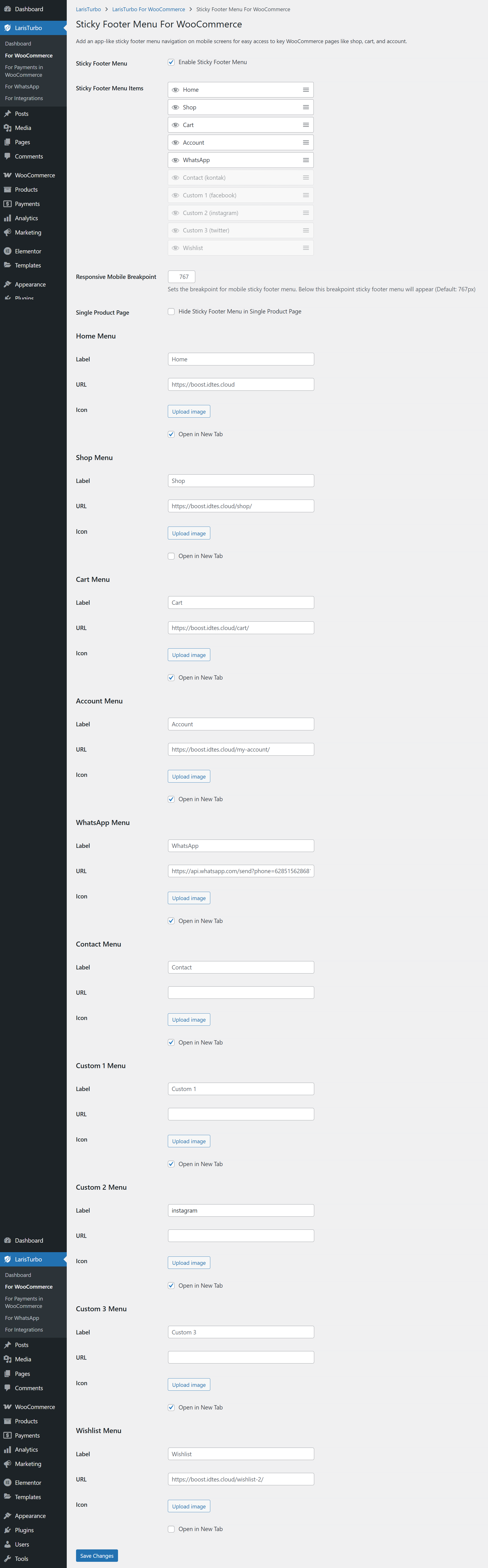488x1568 pixels.
Task: Click LarisTurbo breadcrumb link
Action: 88,9
